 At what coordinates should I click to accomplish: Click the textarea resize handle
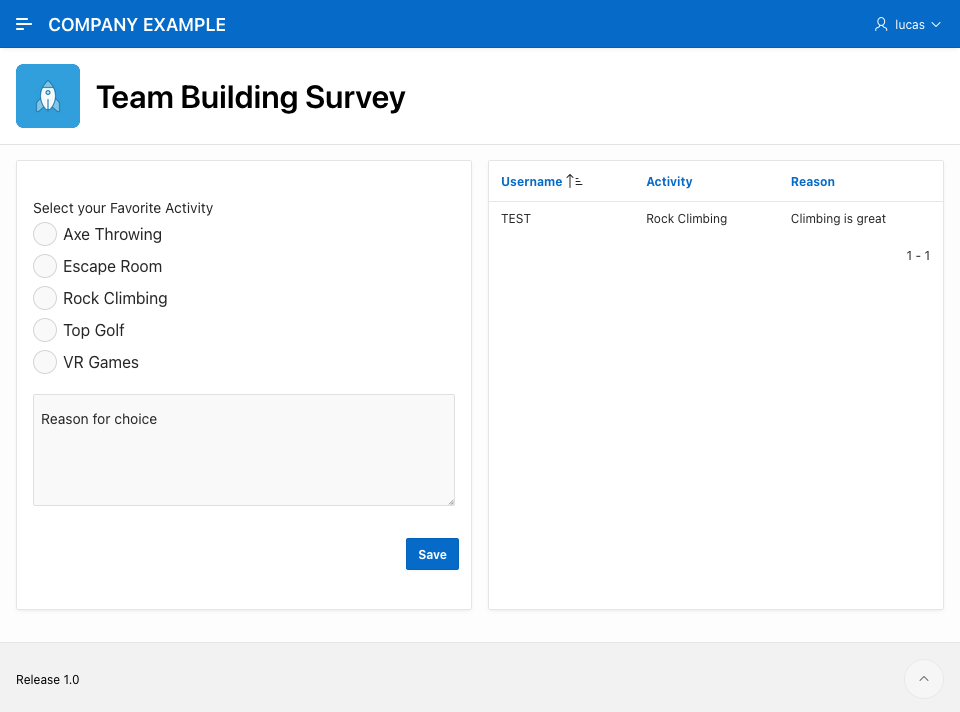pyautogui.click(x=451, y=500)
